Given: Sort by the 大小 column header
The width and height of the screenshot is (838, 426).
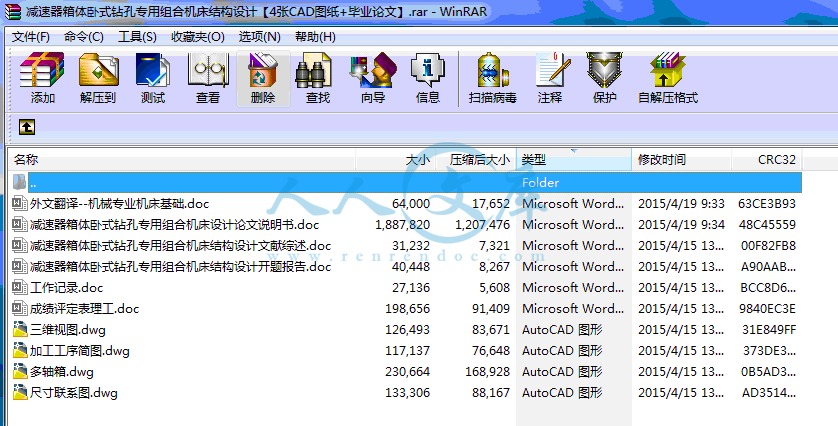Looking at the screenshot, I should [x=395, y=159].
